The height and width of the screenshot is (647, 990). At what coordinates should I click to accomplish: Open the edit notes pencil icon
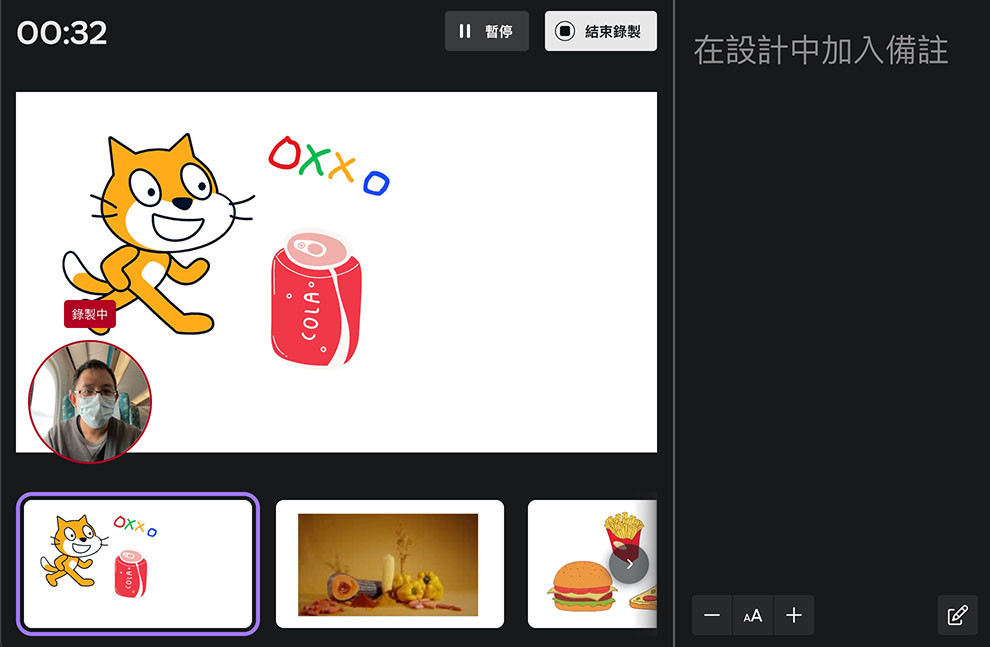(x=957, y=615)
